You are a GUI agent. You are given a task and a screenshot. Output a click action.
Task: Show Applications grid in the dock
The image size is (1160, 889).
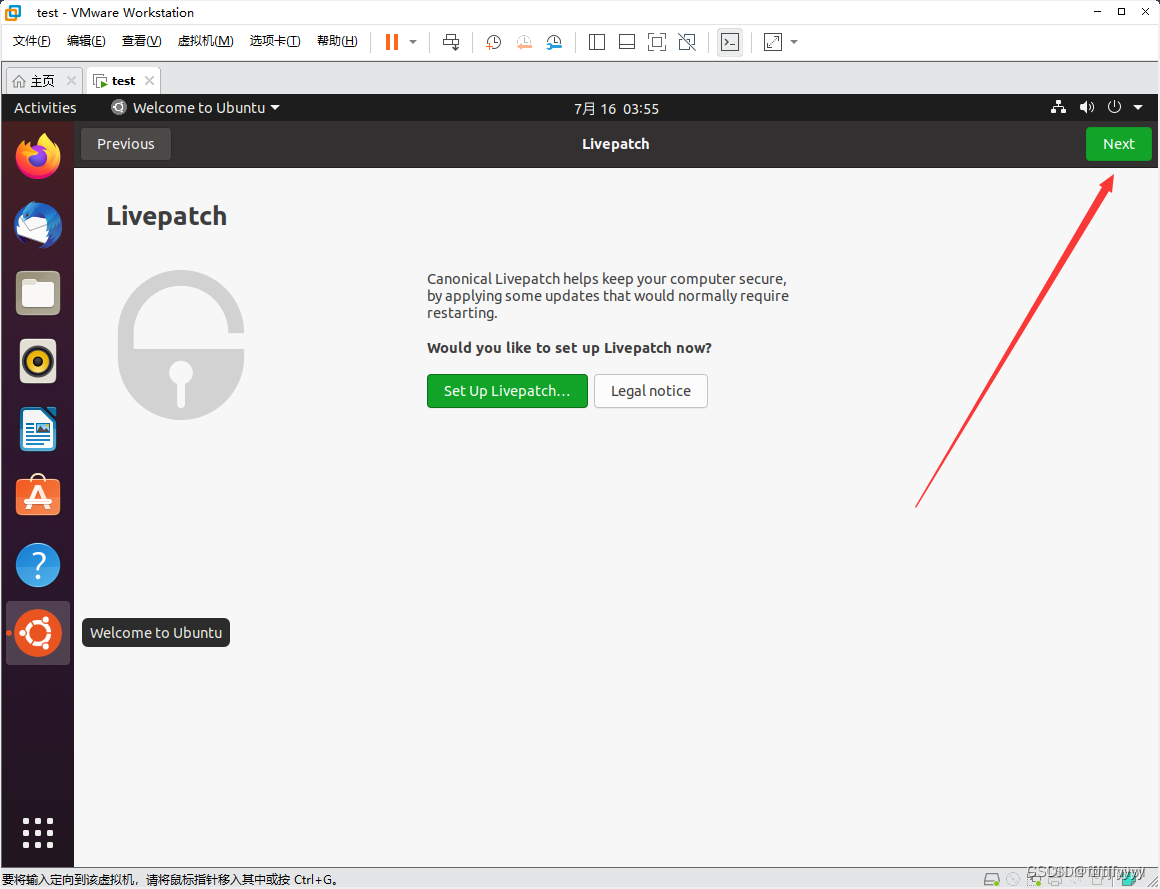[x=38, y=833]
